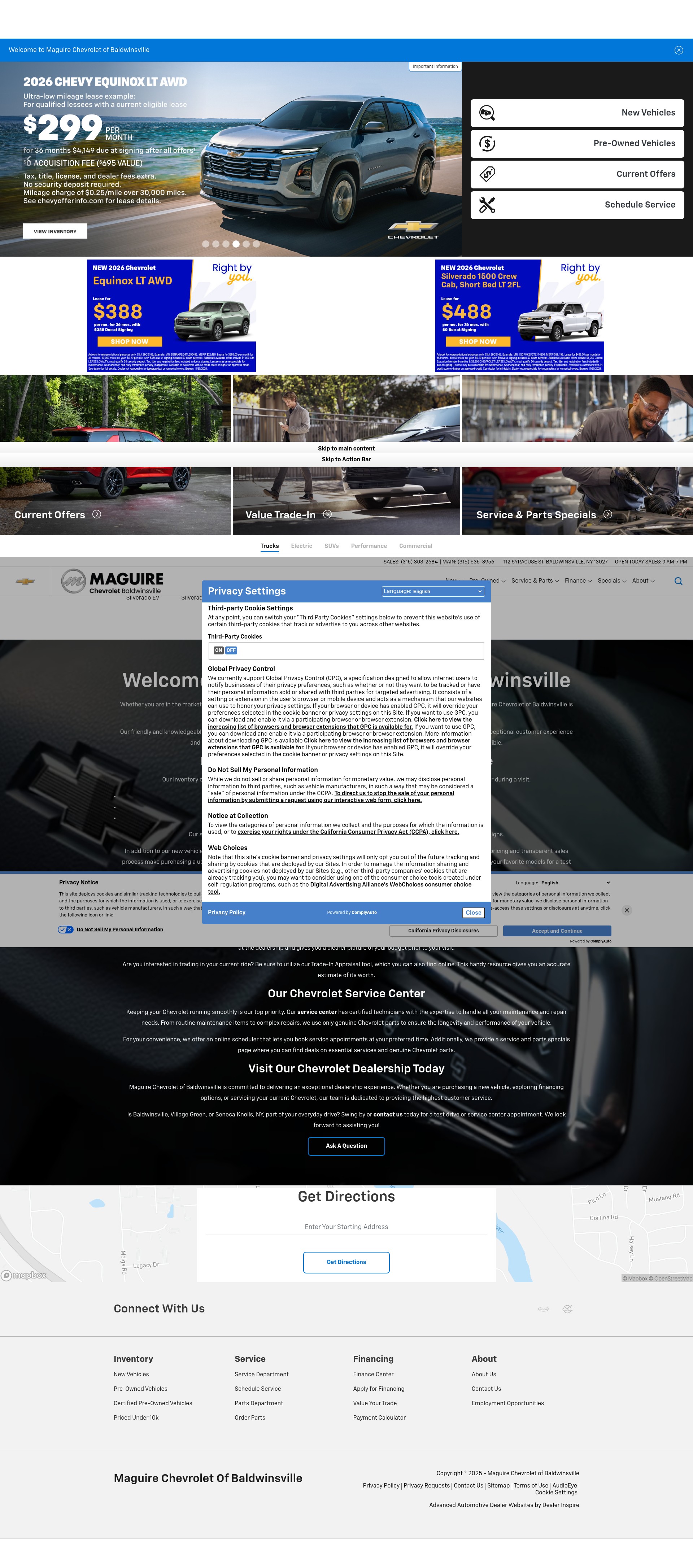Click Important Information tab on banner

point(435,66)
